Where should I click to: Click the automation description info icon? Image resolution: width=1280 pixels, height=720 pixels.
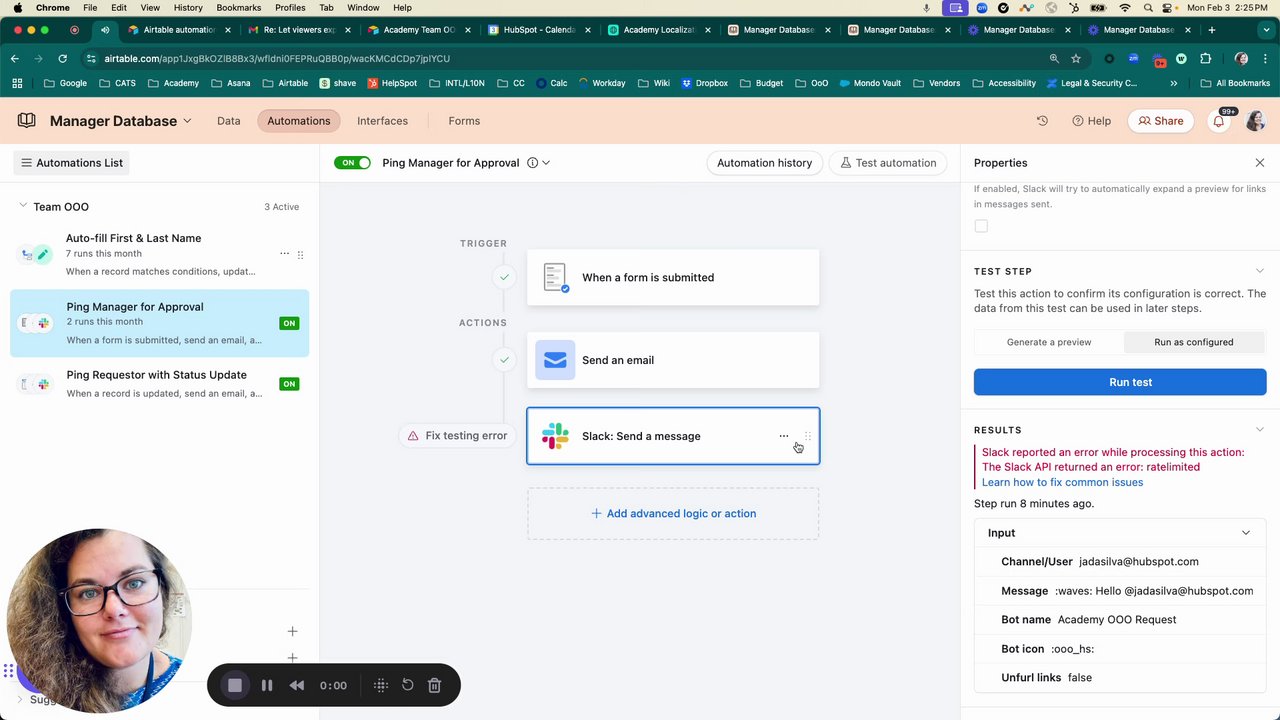[532, 163]
